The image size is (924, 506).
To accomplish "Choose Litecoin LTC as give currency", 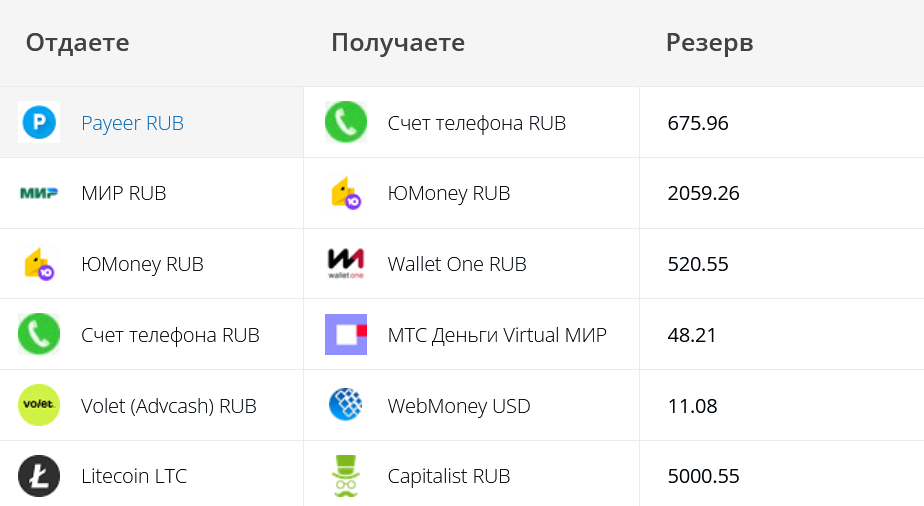I will [134, 476].
